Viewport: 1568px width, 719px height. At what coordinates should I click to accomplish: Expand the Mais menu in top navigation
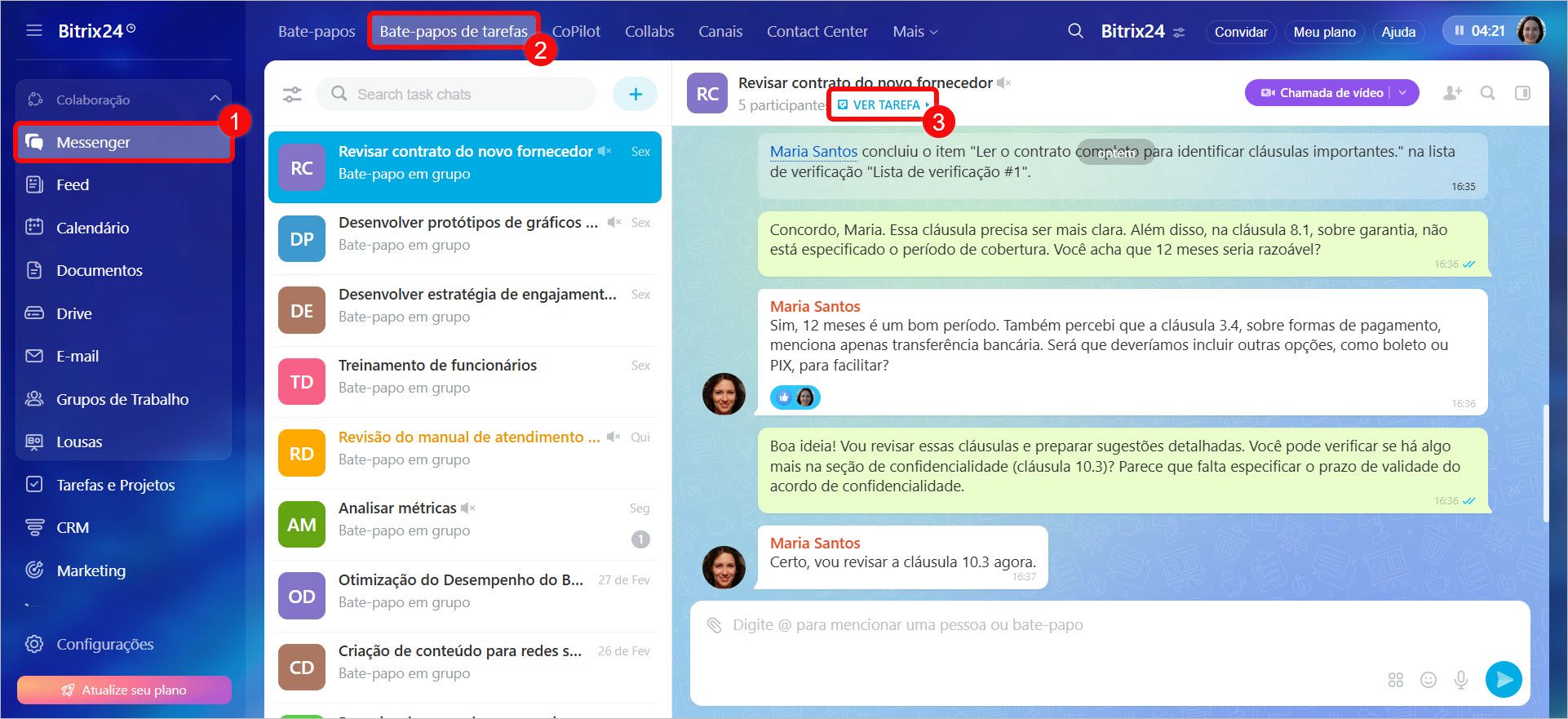click(915, 32)
